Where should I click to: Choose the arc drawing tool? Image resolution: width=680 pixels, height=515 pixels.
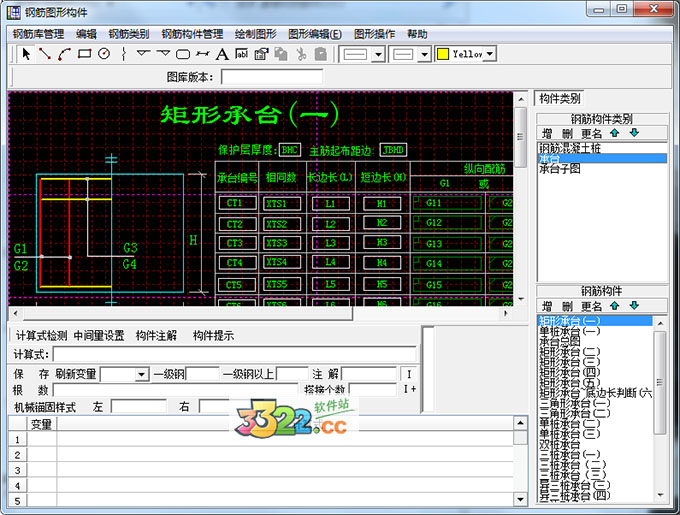coord(64,54)
